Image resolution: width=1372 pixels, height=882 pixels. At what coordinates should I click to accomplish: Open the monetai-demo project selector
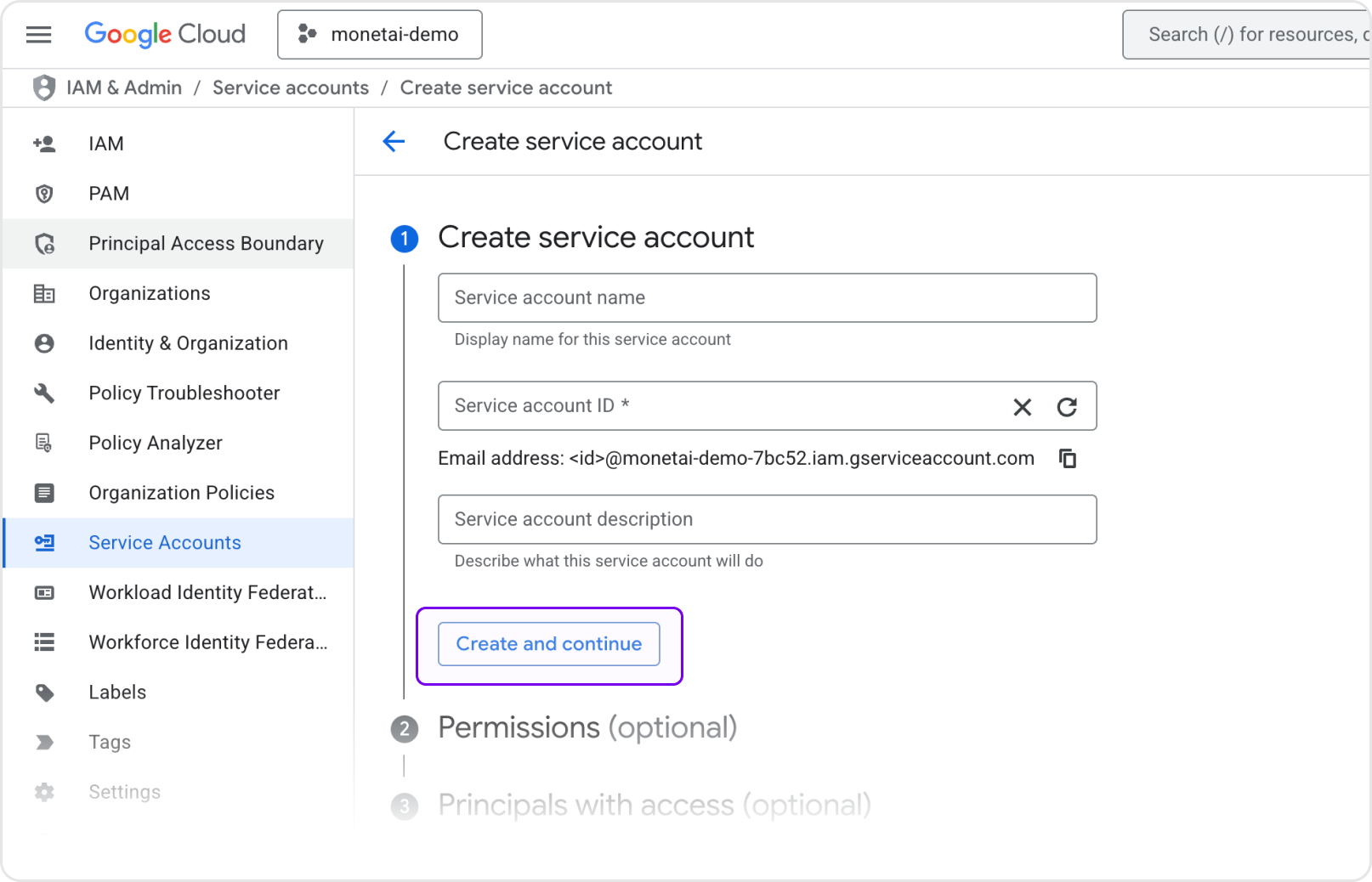pos(380,34)
